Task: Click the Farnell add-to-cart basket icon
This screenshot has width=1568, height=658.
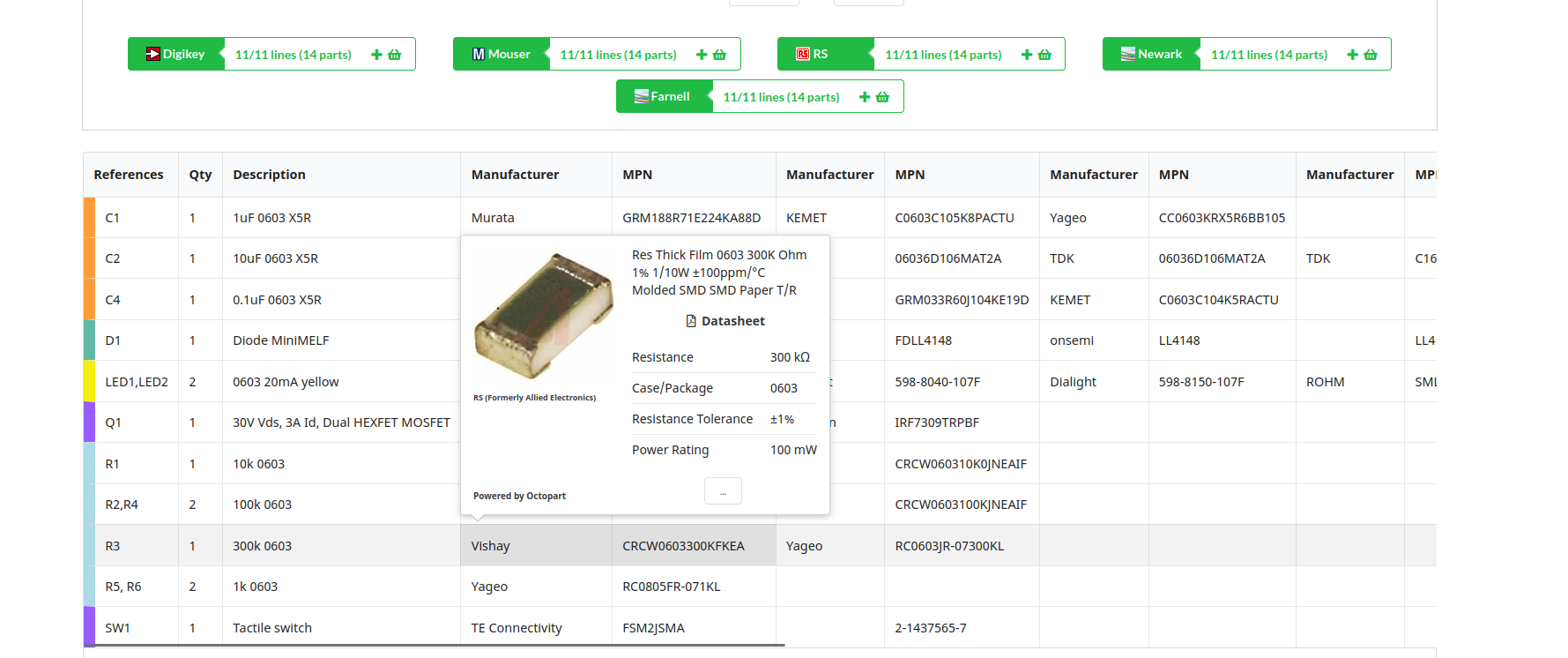Action: (882, 97)
